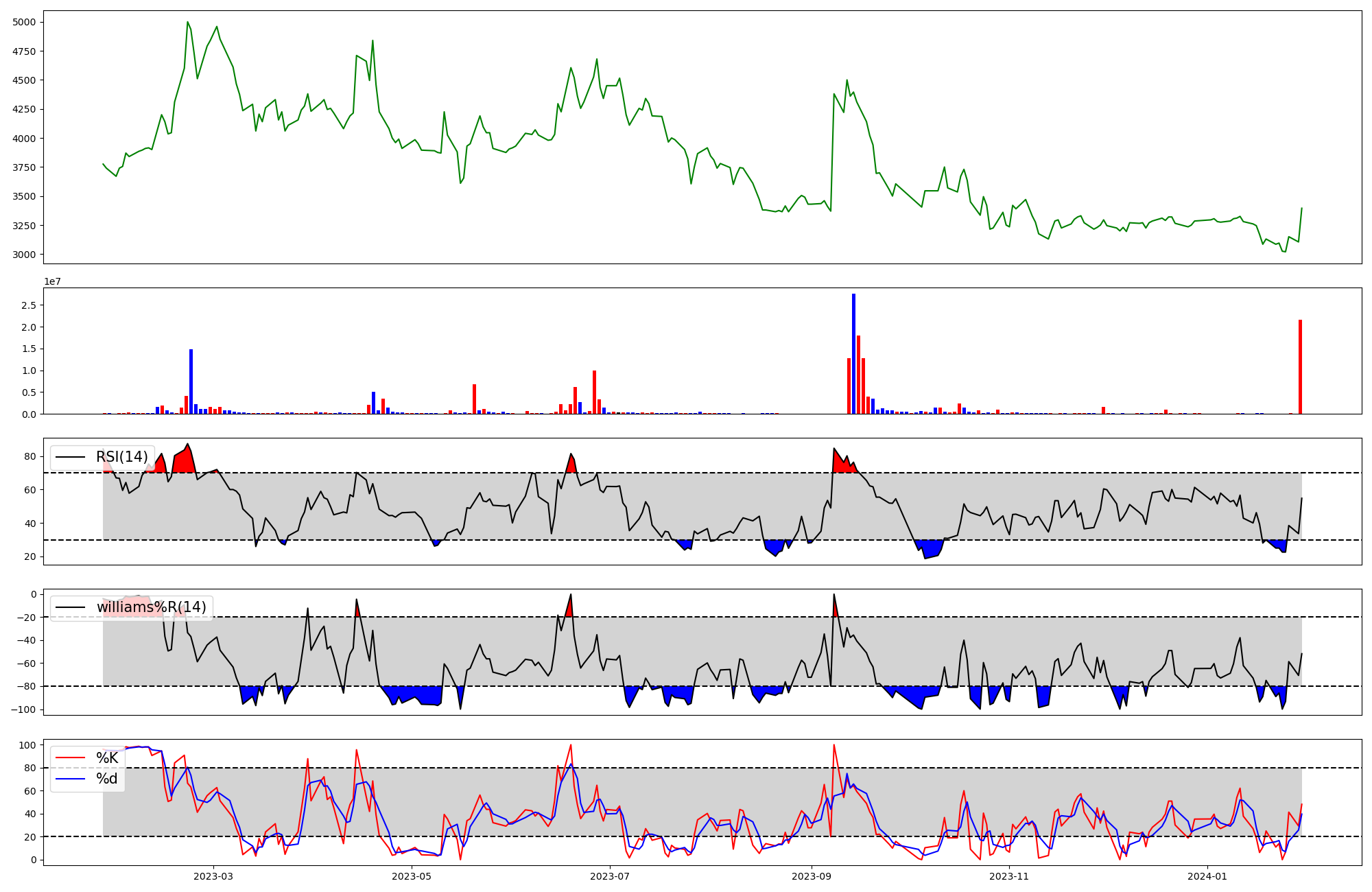Click the 2024-01 date axis label
1372x892 pixels.
click(1207, 876)
